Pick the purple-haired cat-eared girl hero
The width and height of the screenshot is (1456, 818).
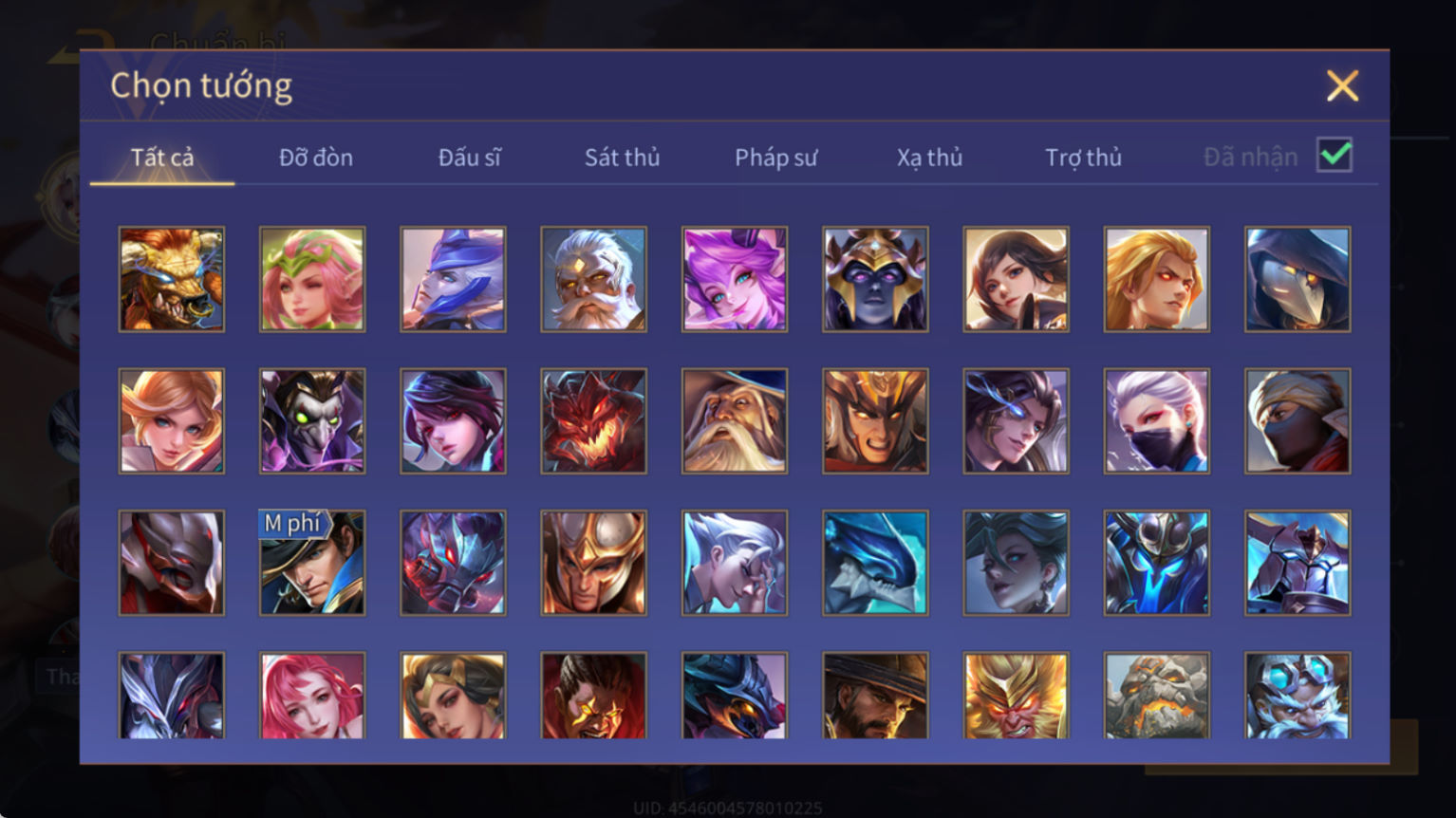pos(735,279)
